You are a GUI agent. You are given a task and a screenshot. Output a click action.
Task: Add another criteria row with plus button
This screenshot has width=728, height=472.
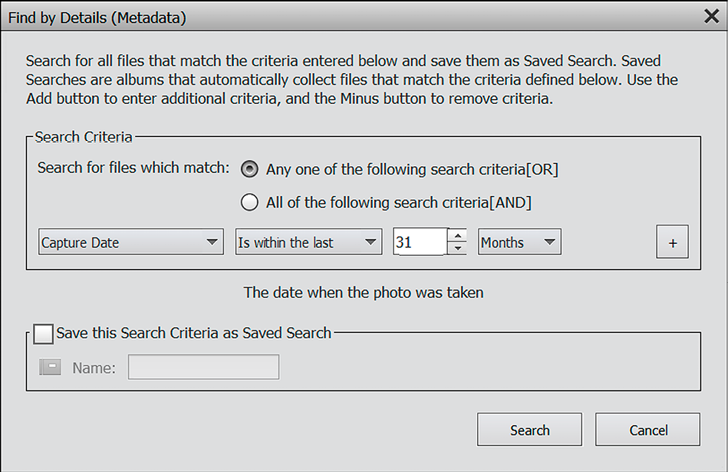pyautogui.click(x=672, y=242)
